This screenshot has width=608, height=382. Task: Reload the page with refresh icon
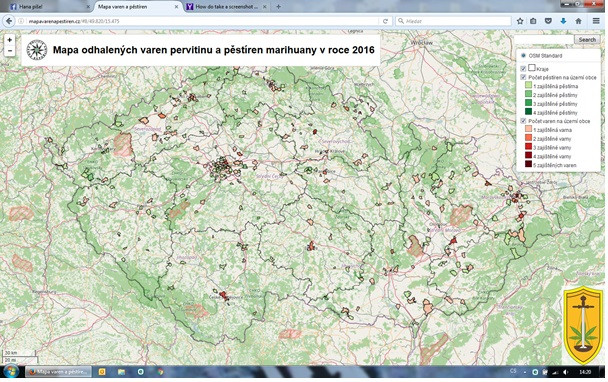(385, 21)
